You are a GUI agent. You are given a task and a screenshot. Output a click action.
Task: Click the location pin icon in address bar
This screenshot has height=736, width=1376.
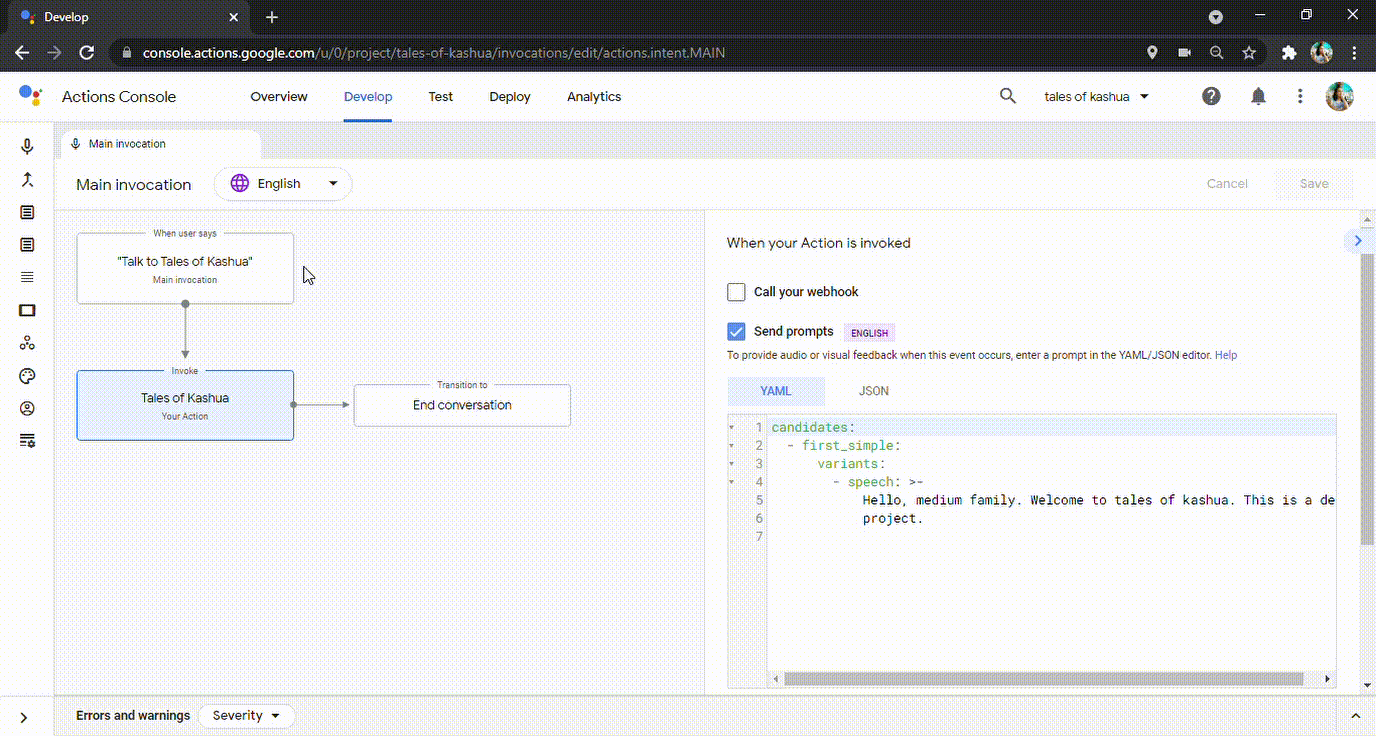point(1152,53)
